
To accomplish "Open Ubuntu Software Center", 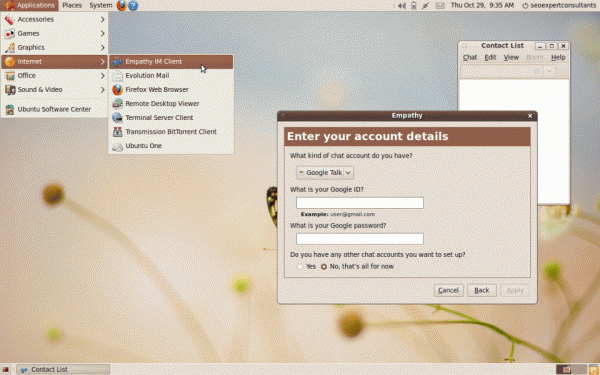I will click(x=54, y=109).
